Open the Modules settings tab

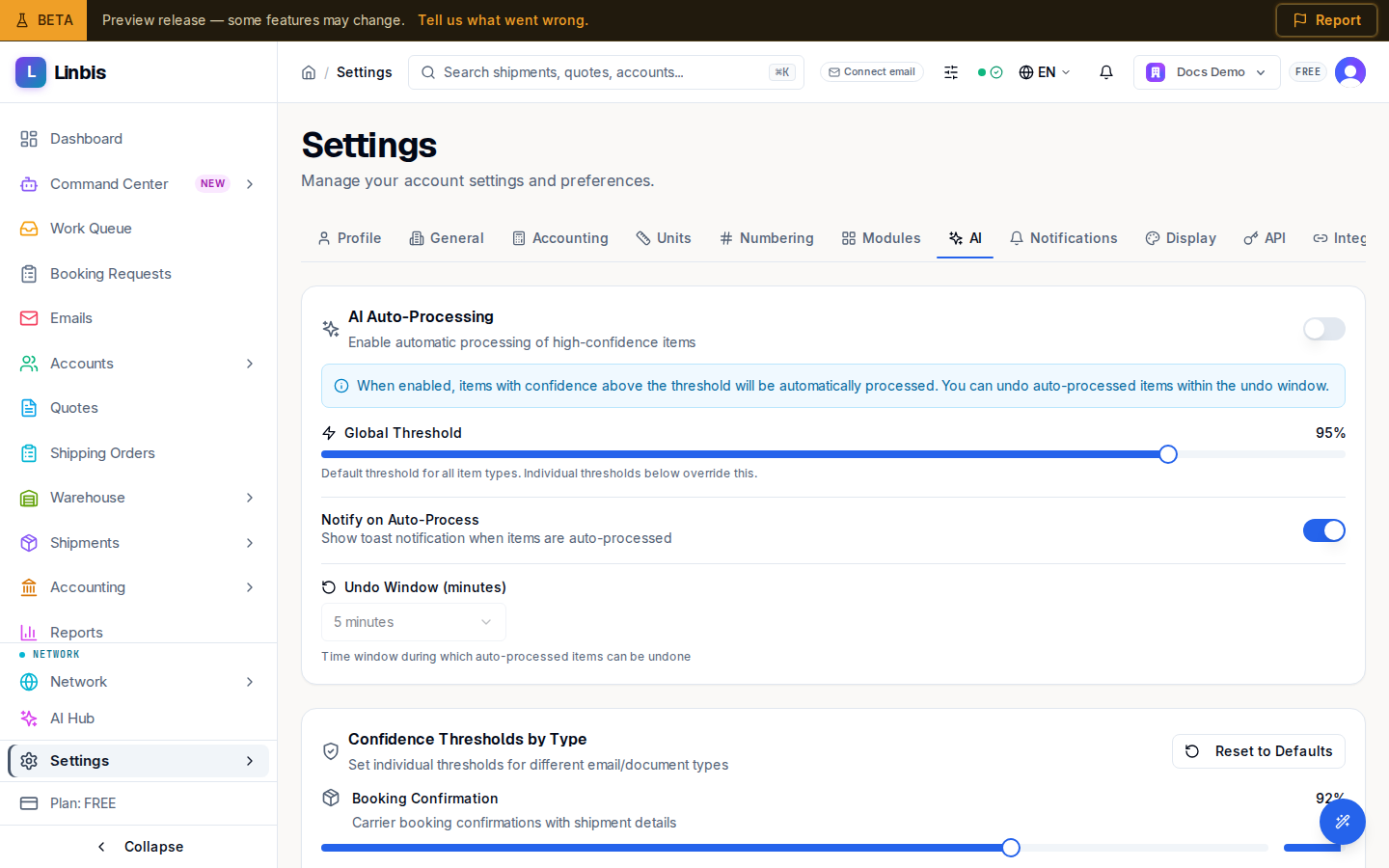pyautogui.click(x=881, y=238)
